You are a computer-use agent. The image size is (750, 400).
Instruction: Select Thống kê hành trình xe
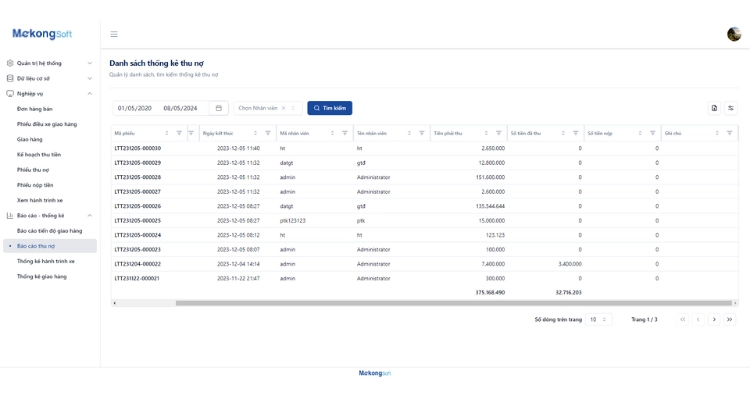[x=46, y=261]
